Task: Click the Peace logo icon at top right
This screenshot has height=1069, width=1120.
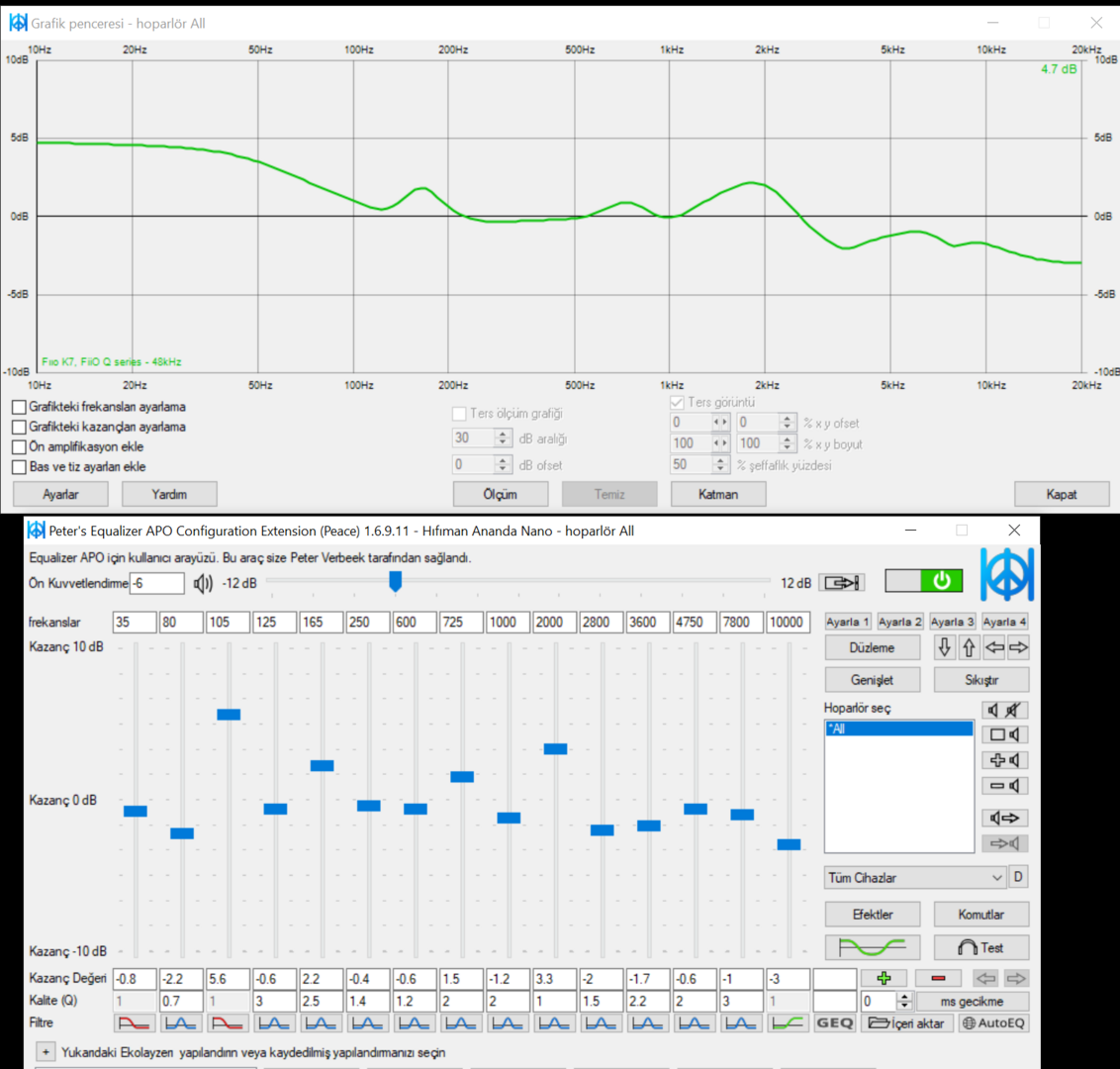Action: (x=1007, y=574)
